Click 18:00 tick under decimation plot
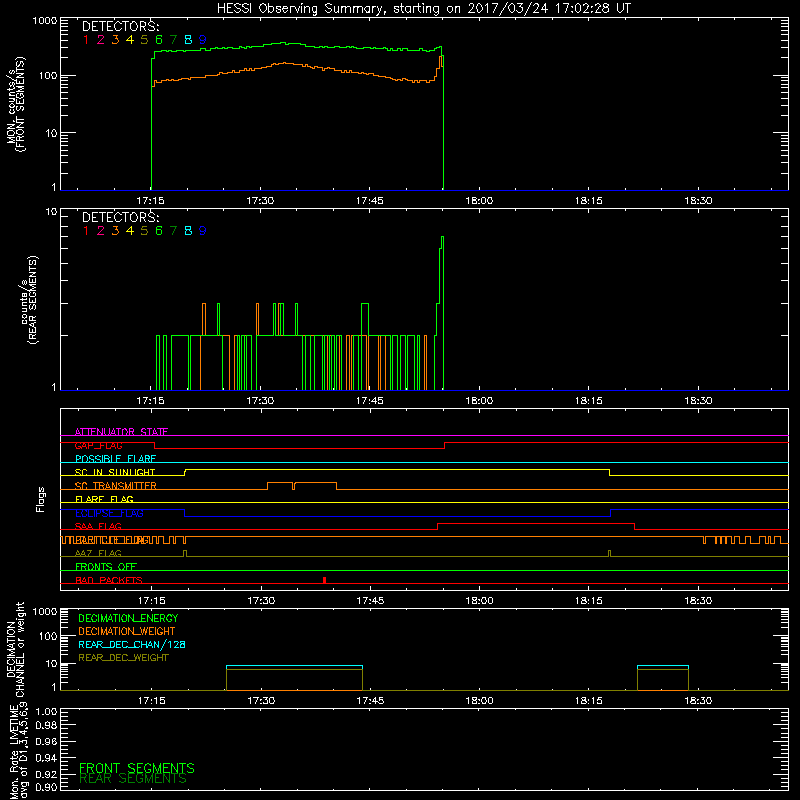Viewport: 800px width, 800px height. [x=479, y=701]
